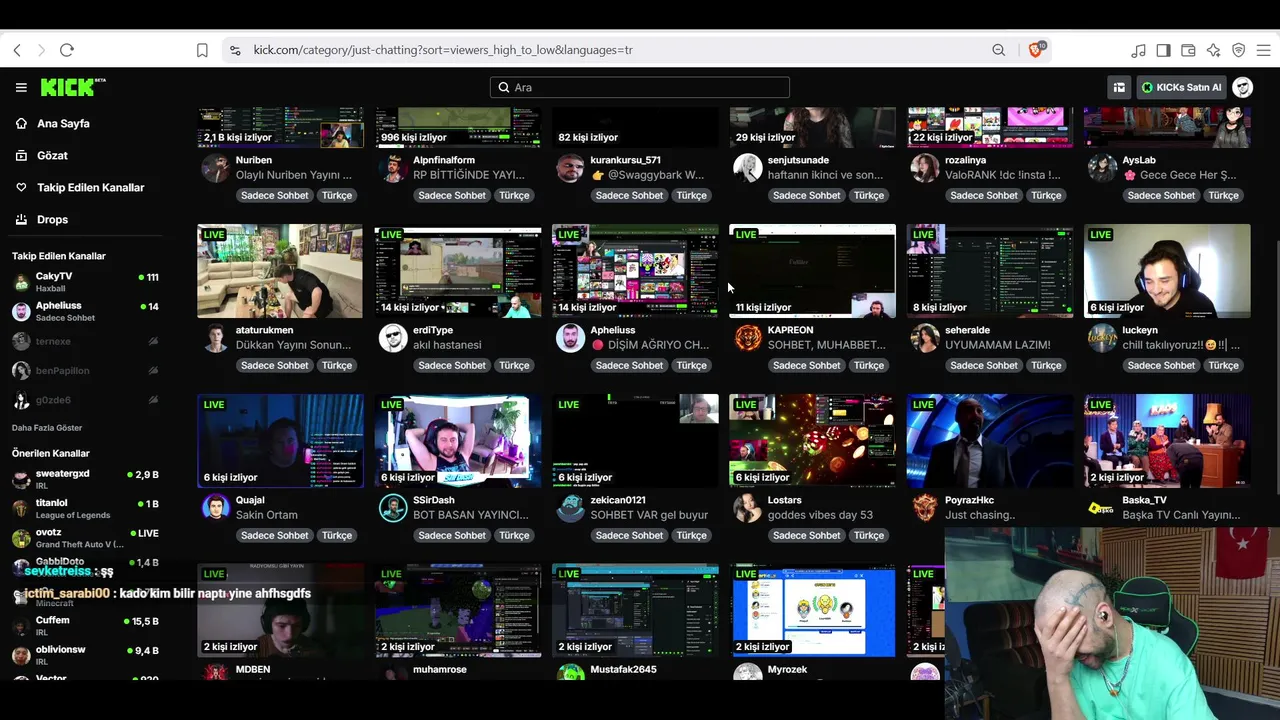Open the Kick hamburger sidebar menu
Screen dimensions: 1280x720
(x=21, y=87)
